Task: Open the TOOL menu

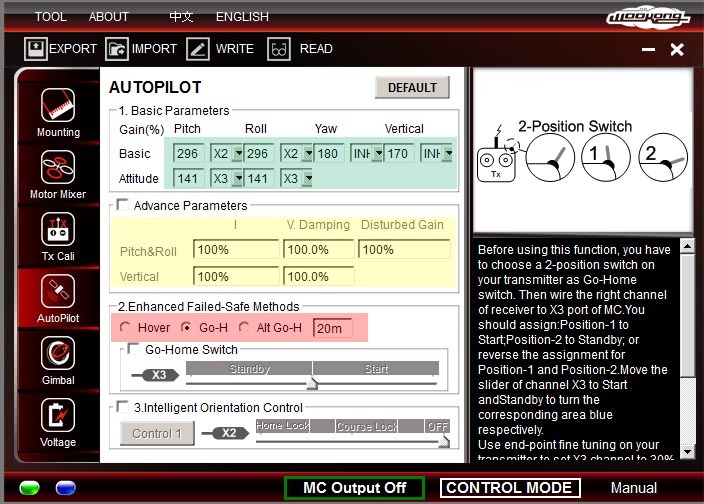Action: click(x=51, y=16)
